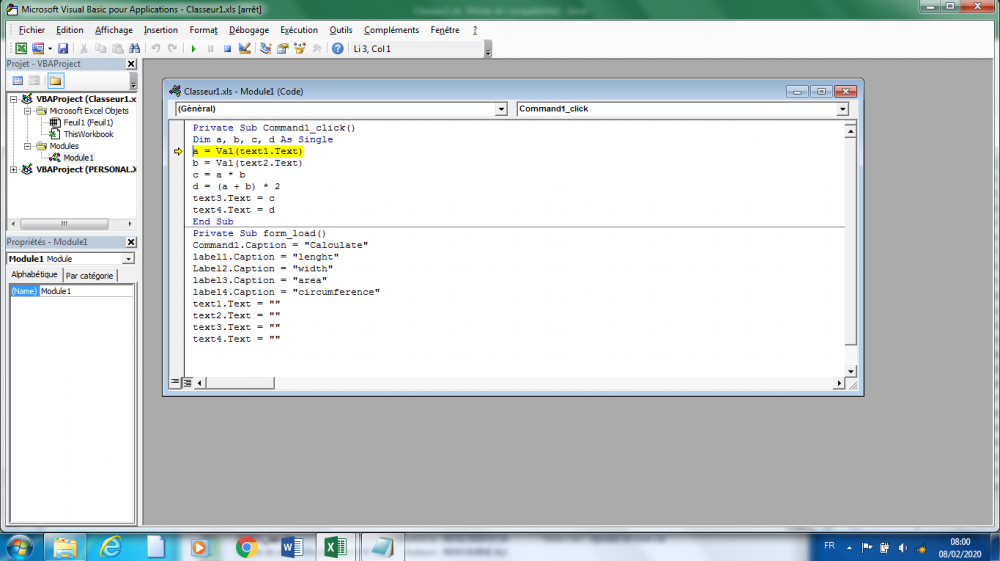
Task: Open the Command1_click procedure dropdown
Action: point(842,109)
